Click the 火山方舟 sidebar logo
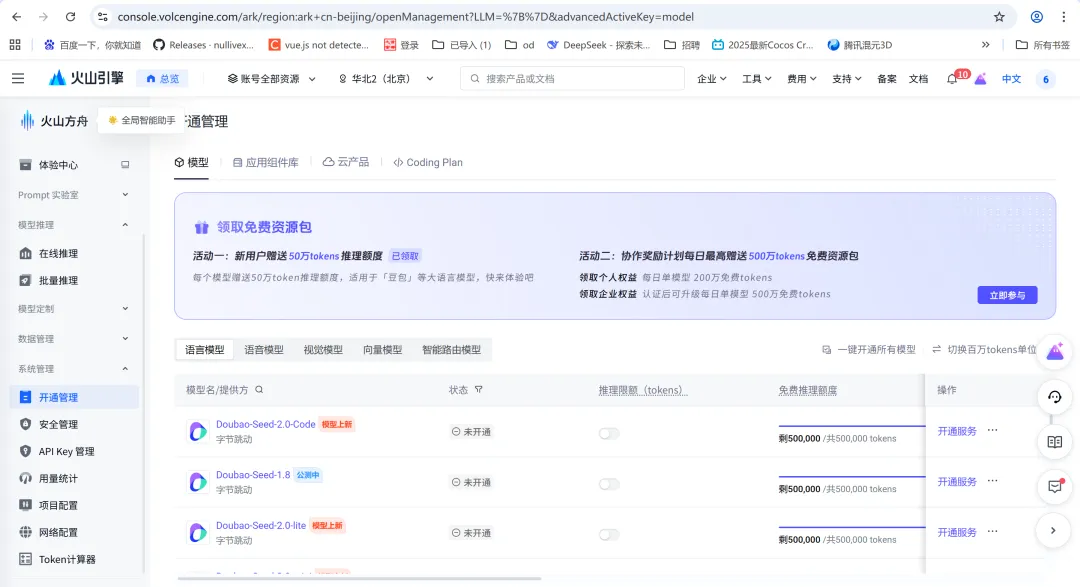1080x587 pixels. 54,121
